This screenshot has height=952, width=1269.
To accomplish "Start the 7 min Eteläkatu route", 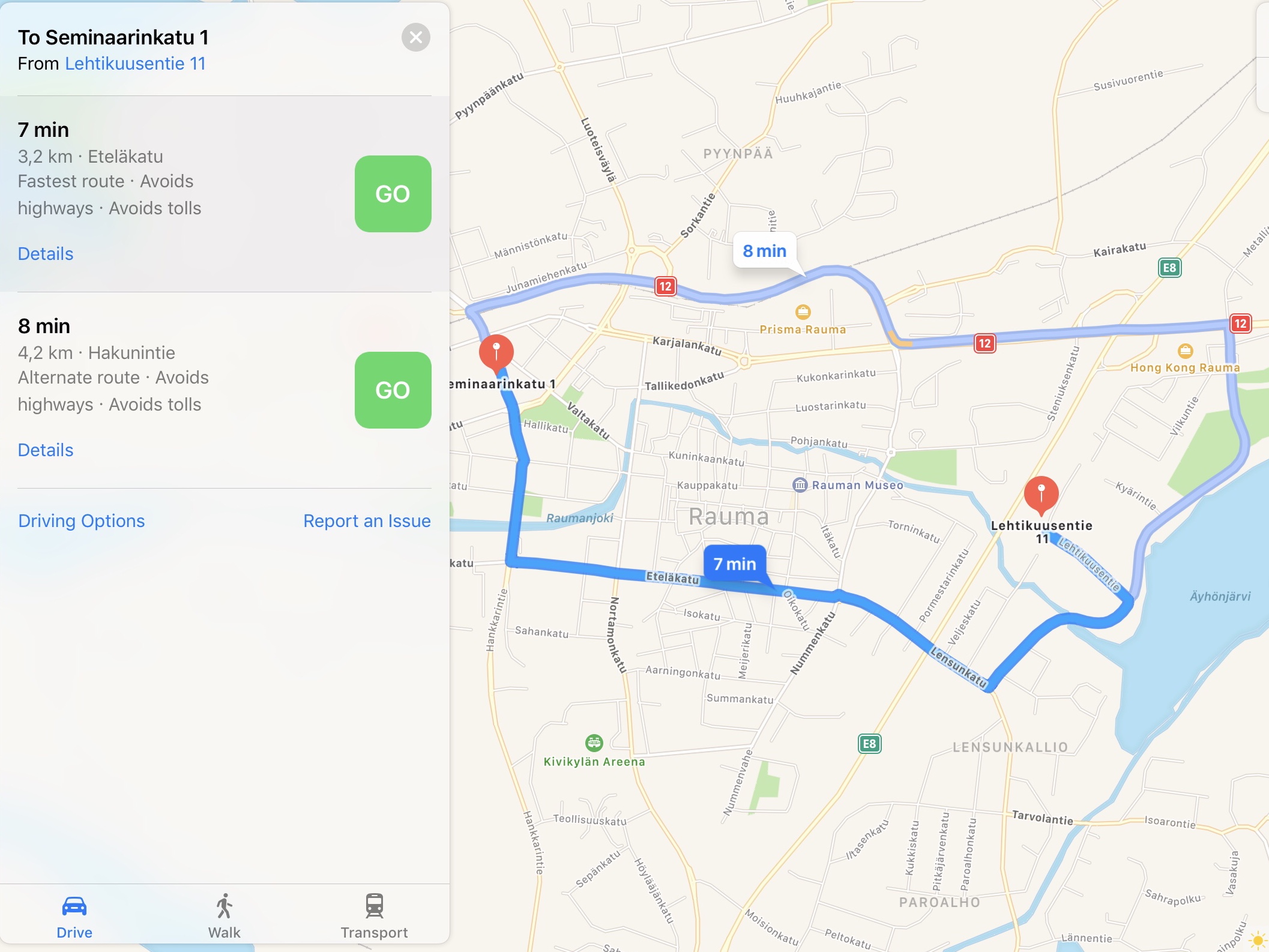I will tap(393, 194).
